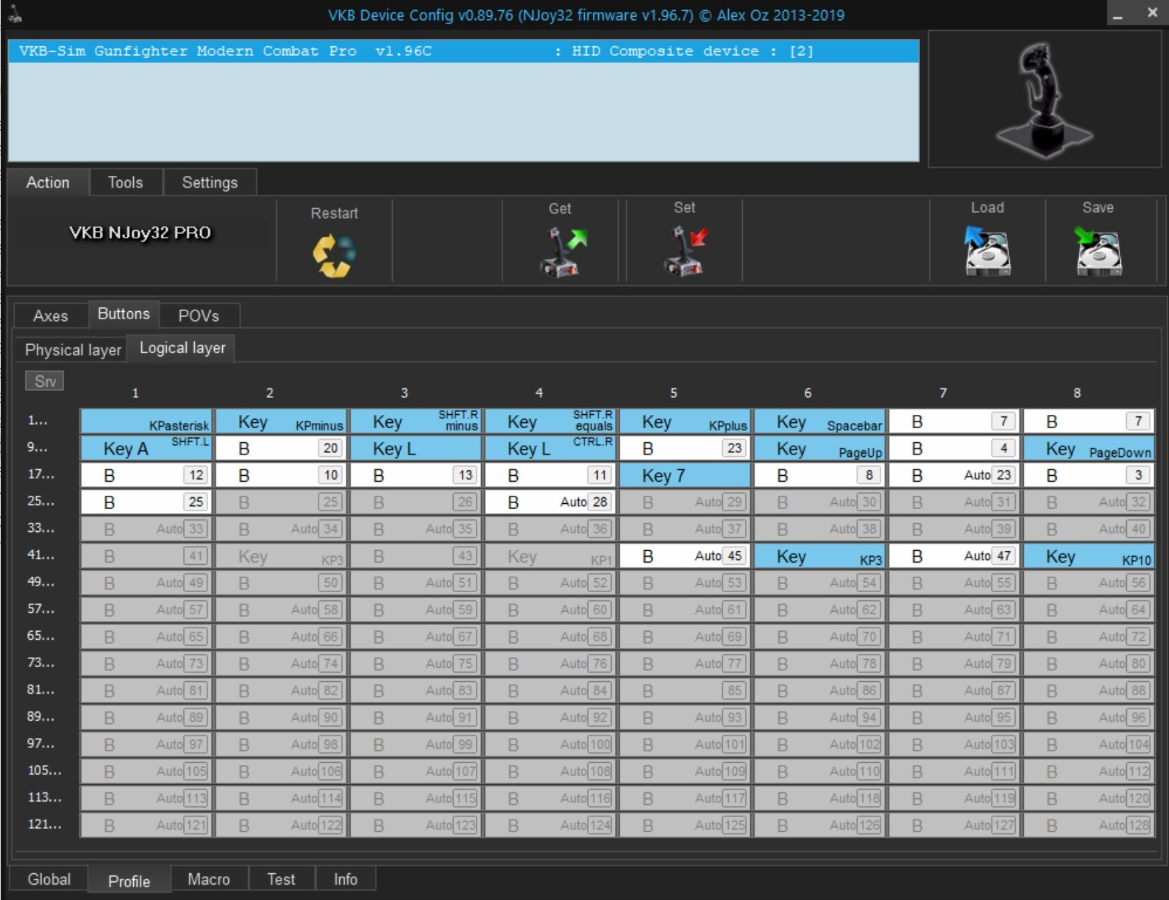Select the B Auto 47 cell
This screenshot has height=900, width=1169.
click(954, 556)
